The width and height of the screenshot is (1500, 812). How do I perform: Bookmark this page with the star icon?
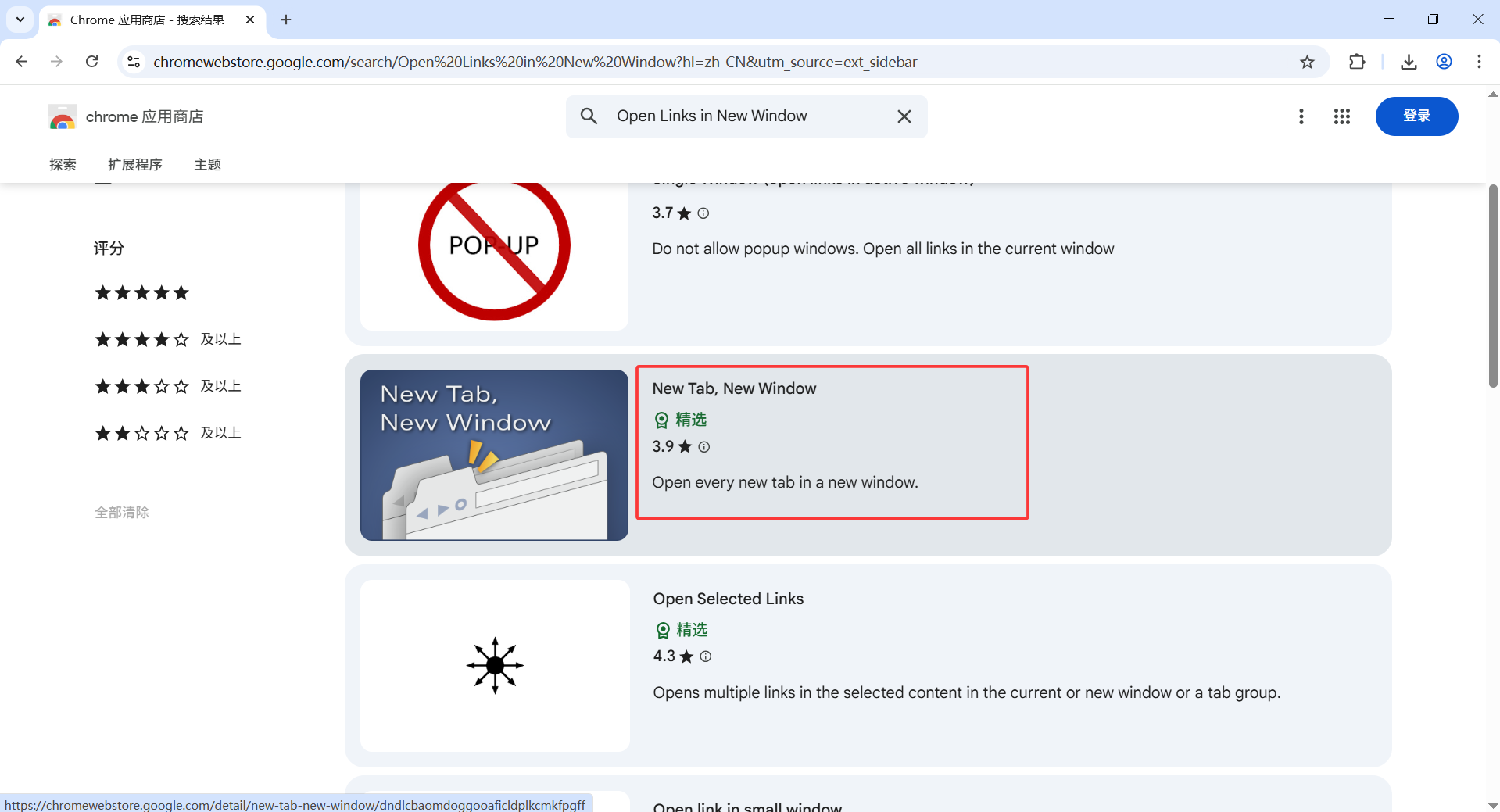(x=1307, y=62)
